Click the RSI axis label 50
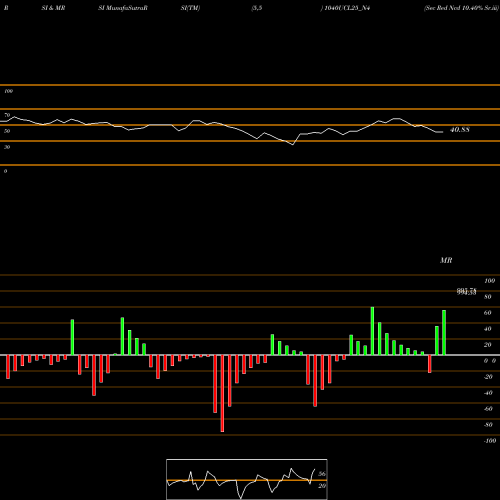Screen dimensions: 500x500 click(7, 131)
